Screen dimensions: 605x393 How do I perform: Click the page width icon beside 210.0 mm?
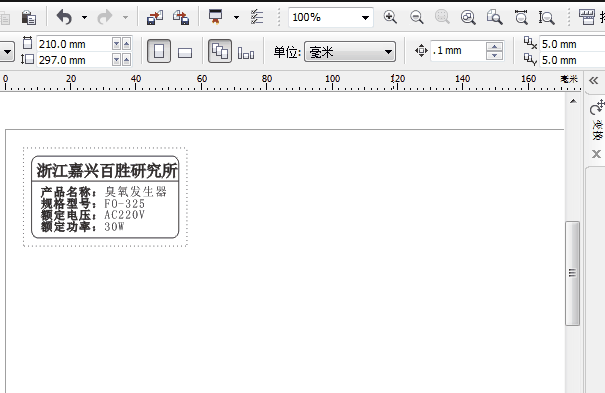coord(27,43)
